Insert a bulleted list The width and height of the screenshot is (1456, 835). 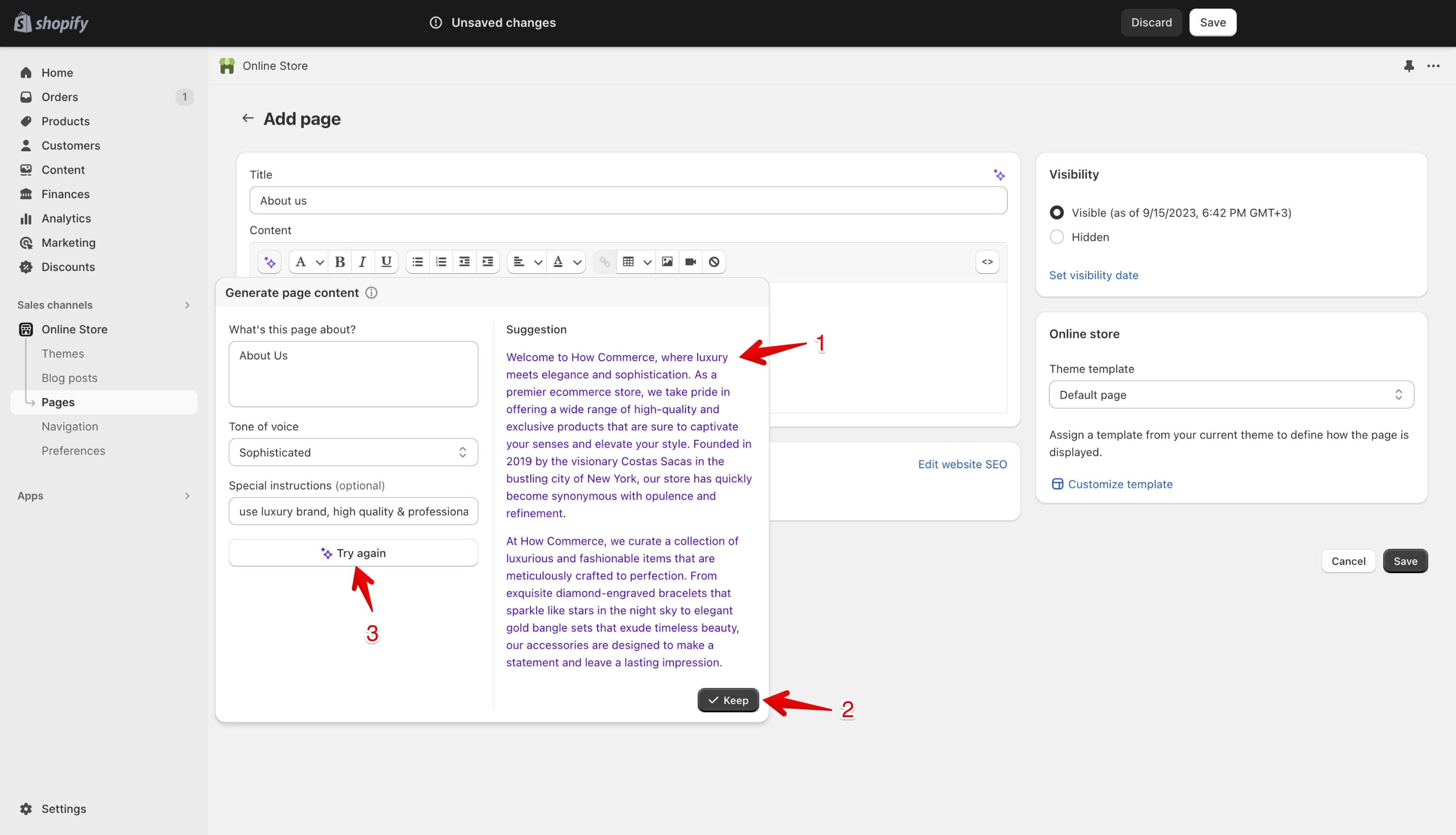point(417,262)
